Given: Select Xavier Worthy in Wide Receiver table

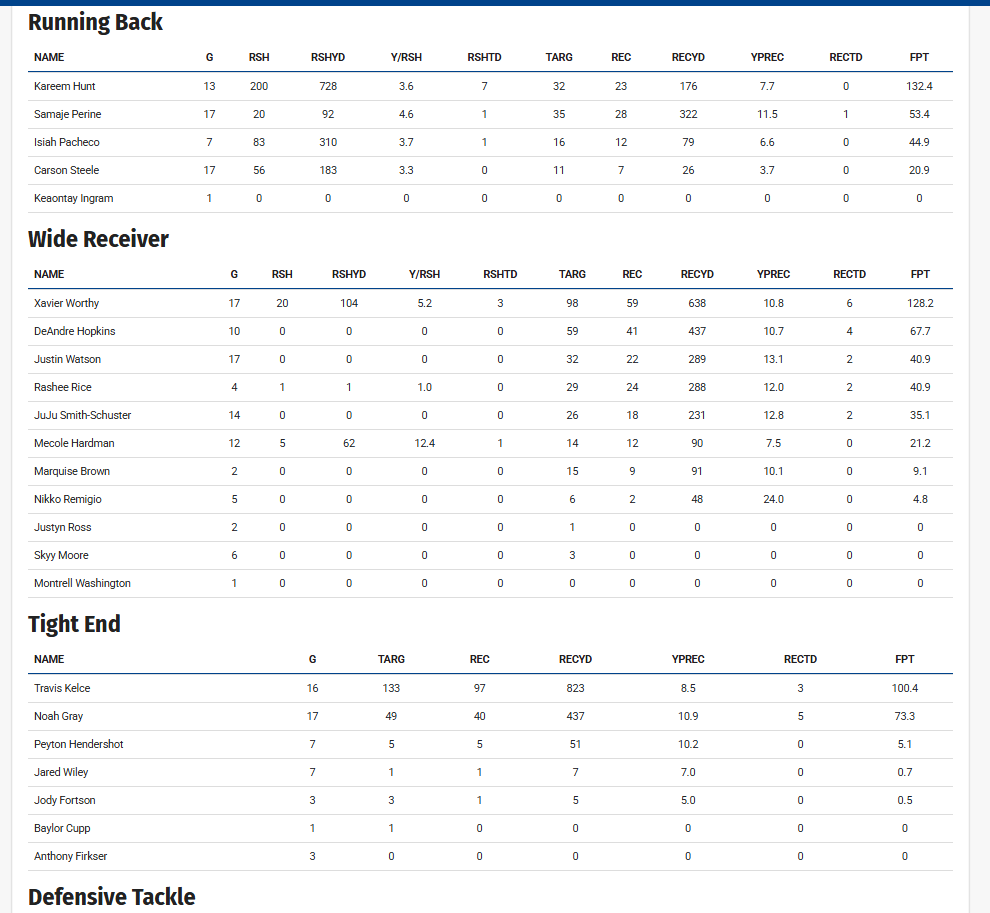Looking at the screenshot, I should [x=66, y=303].
